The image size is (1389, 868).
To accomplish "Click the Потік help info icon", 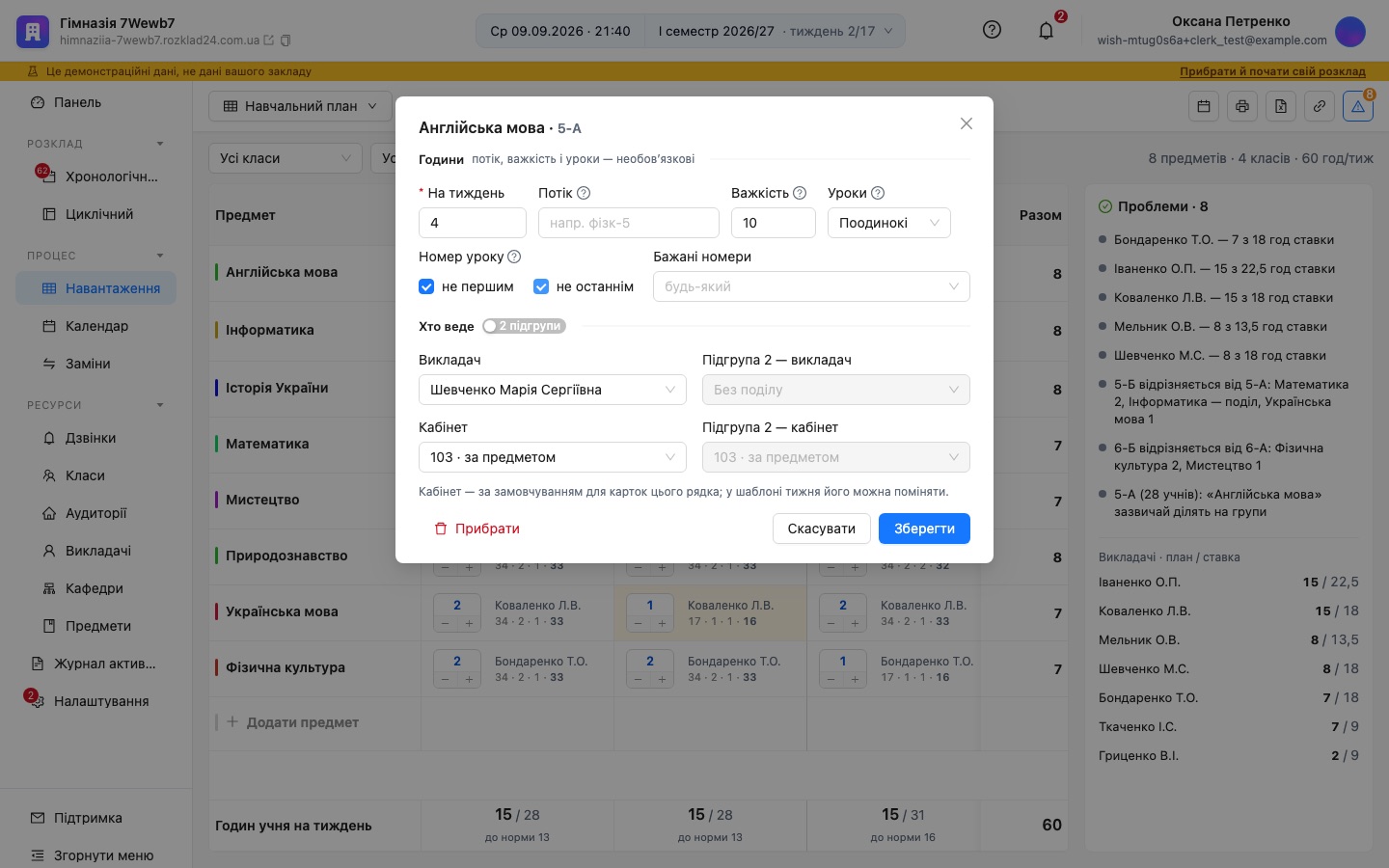I will [584, 193].
